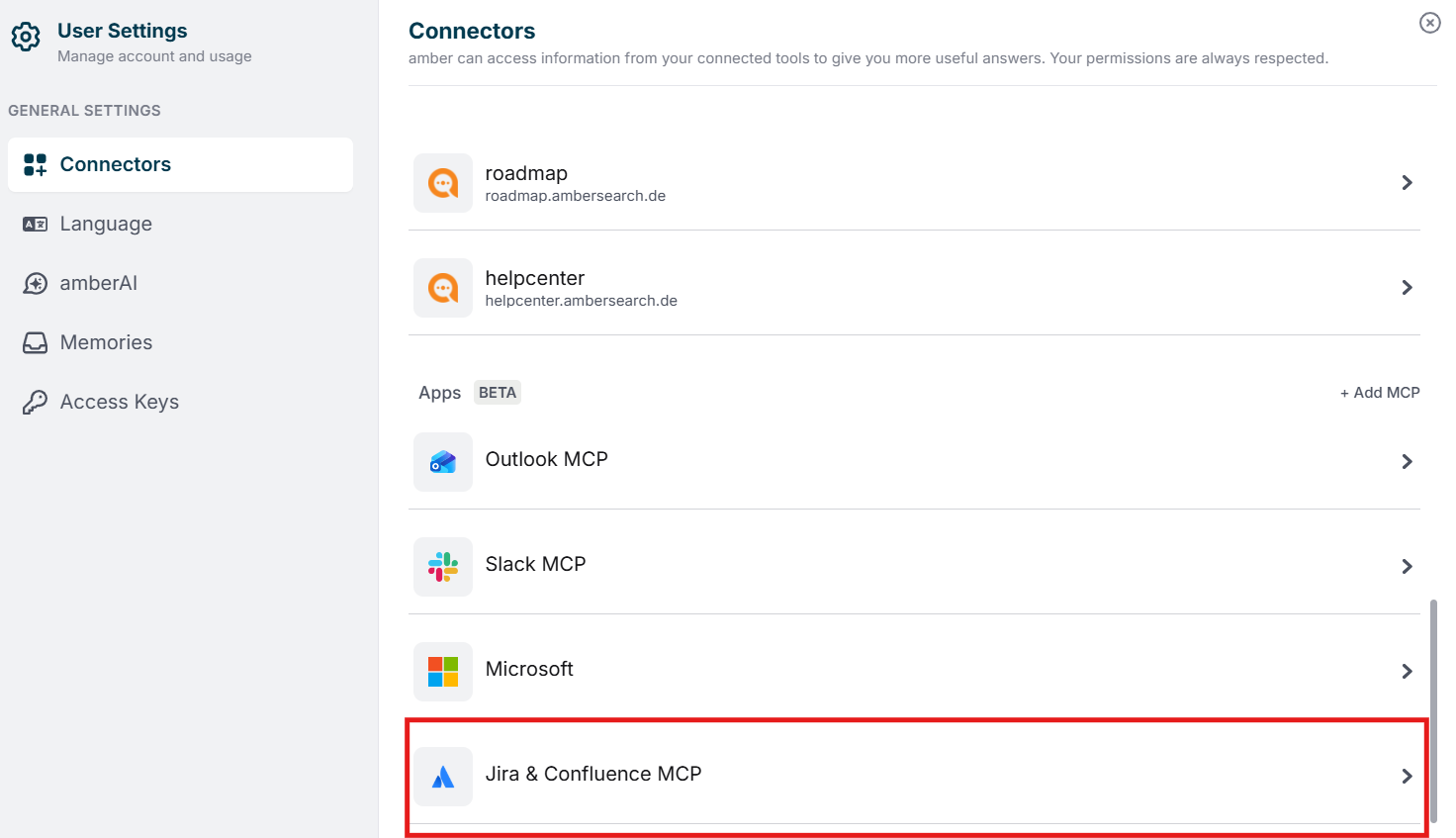Click the amberAI chat sparkle icon

(35, 284)
